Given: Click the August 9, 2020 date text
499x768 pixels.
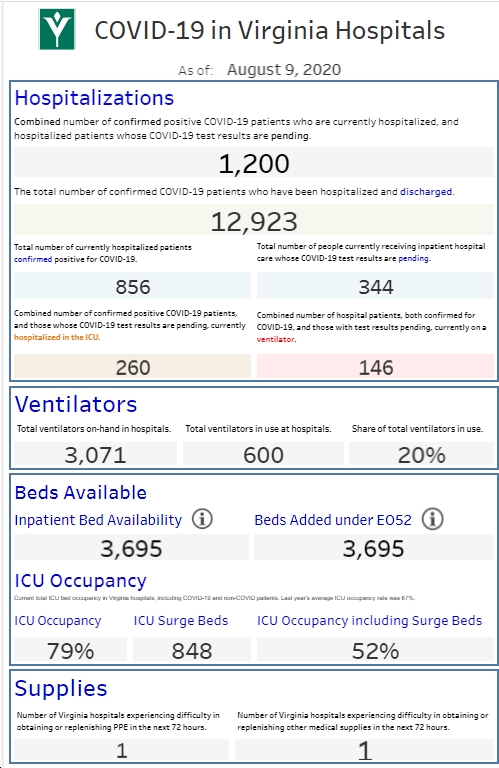Looking at the screenshot, I should pos(284,70).
